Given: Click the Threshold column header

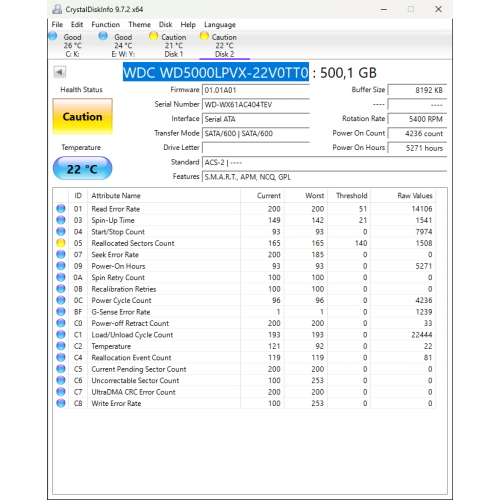Looking at the screenshot, I should click(x=349, y=196).
